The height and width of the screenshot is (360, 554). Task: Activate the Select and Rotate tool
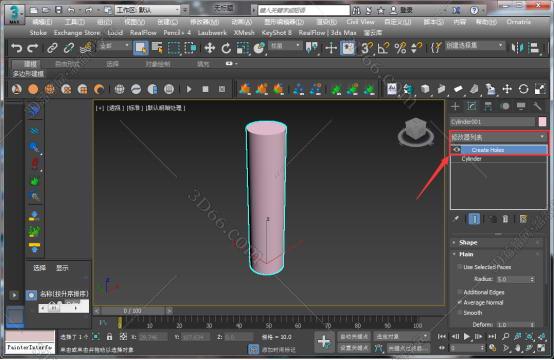[226, 48]
